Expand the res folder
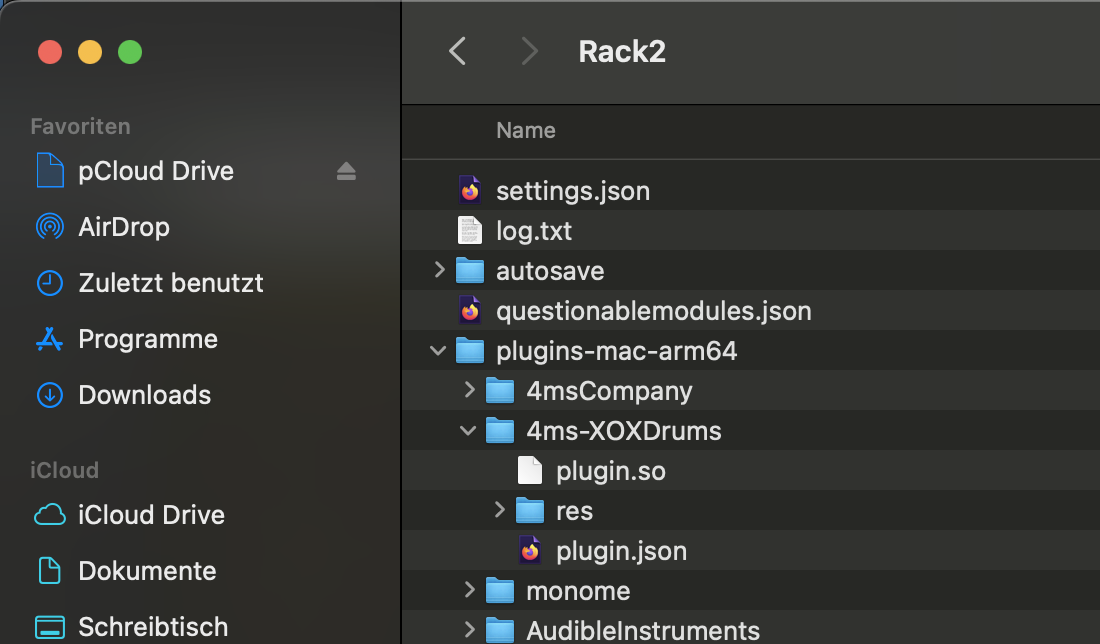 (x=499, y=510)
